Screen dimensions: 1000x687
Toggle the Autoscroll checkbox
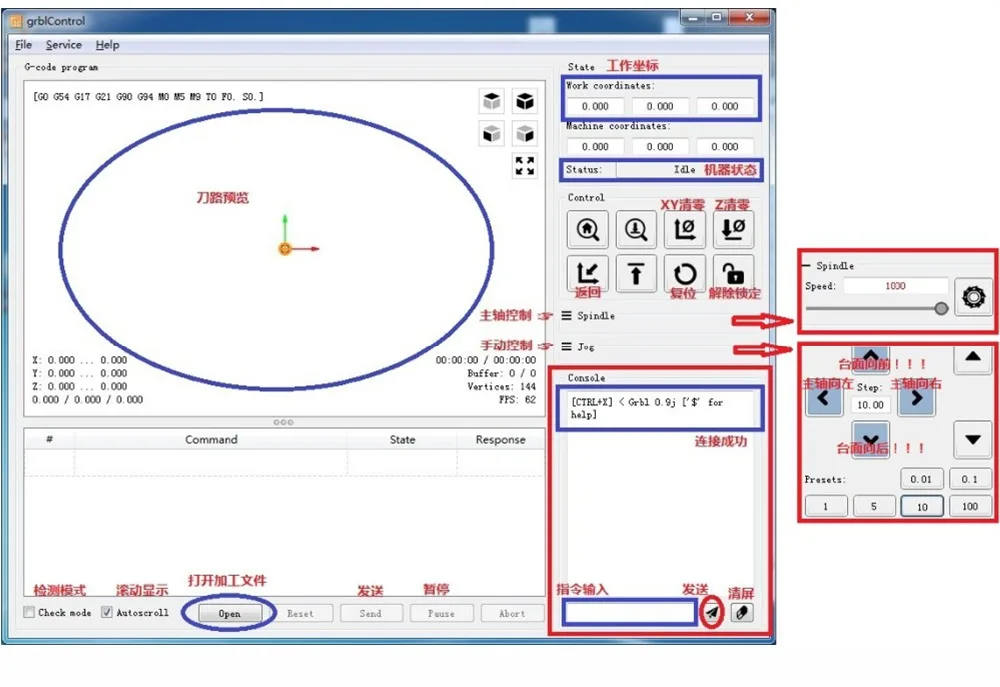(107, 612)
